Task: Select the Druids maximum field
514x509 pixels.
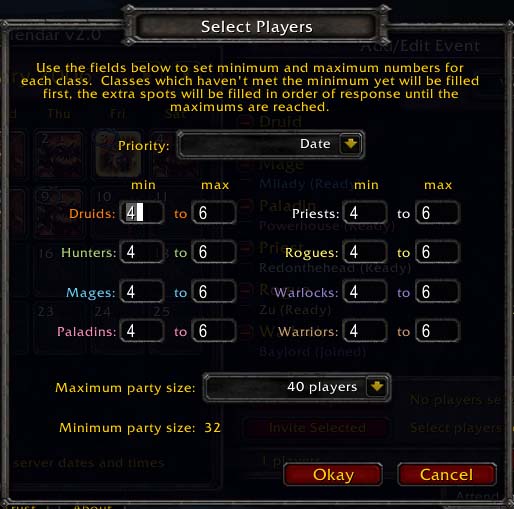Action: (214, 213)
